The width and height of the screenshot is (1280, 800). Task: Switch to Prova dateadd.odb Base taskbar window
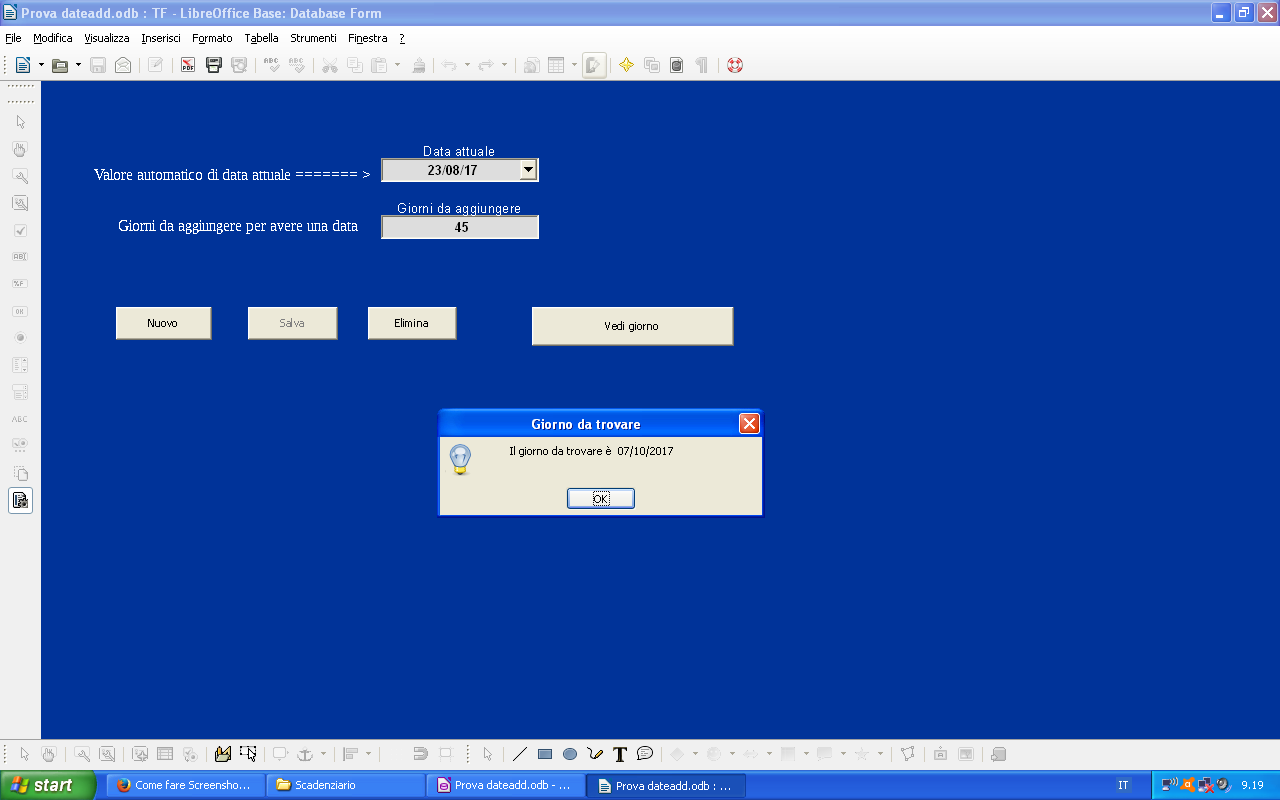click(x=506, y=785)
